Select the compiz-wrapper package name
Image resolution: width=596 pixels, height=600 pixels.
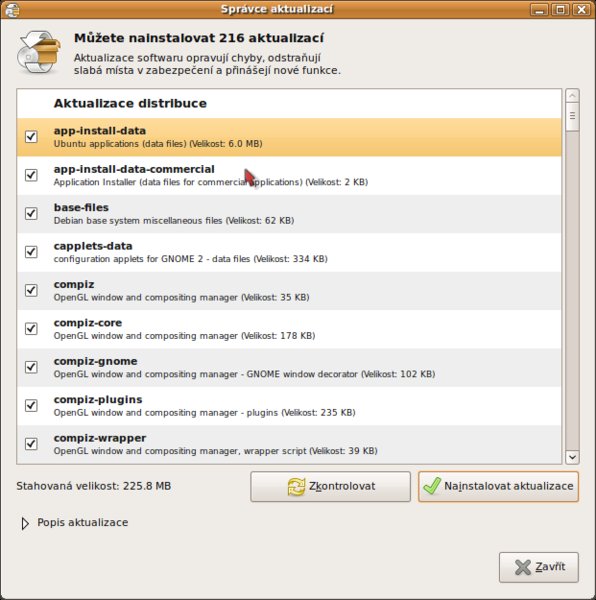pos(100,438)
